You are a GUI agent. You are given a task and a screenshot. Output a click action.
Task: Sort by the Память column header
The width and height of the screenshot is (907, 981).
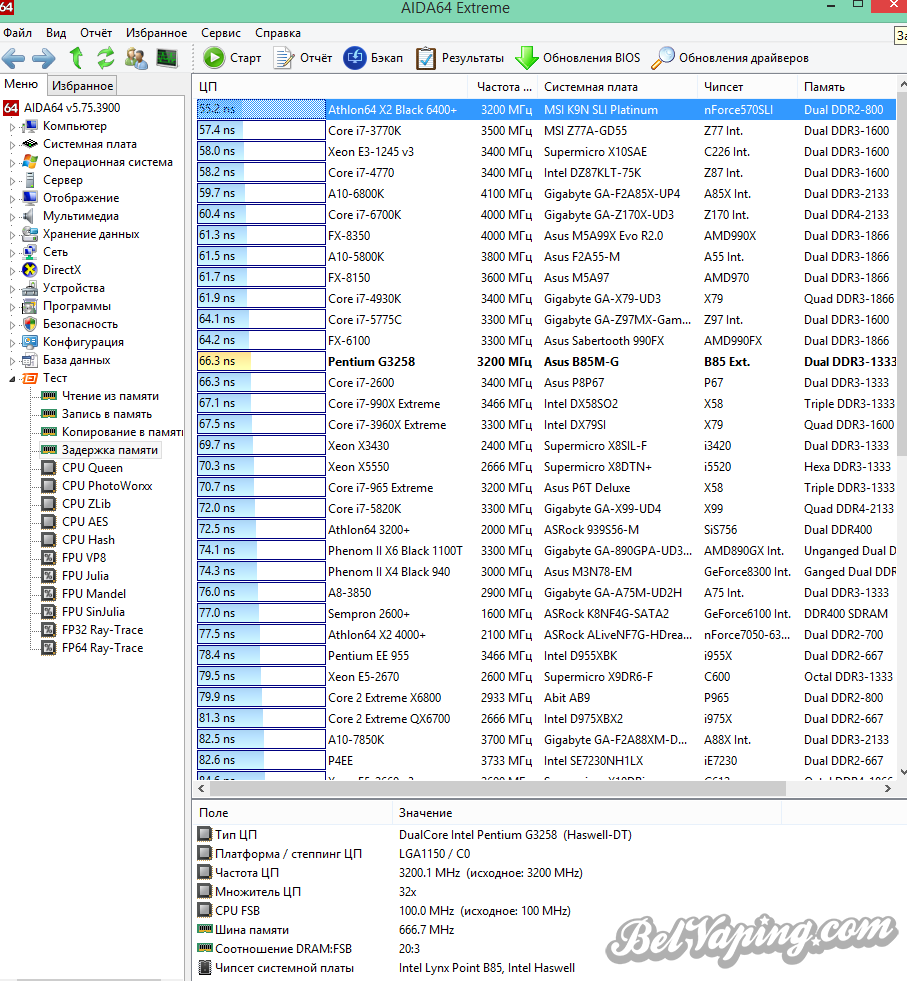(847, 87)
